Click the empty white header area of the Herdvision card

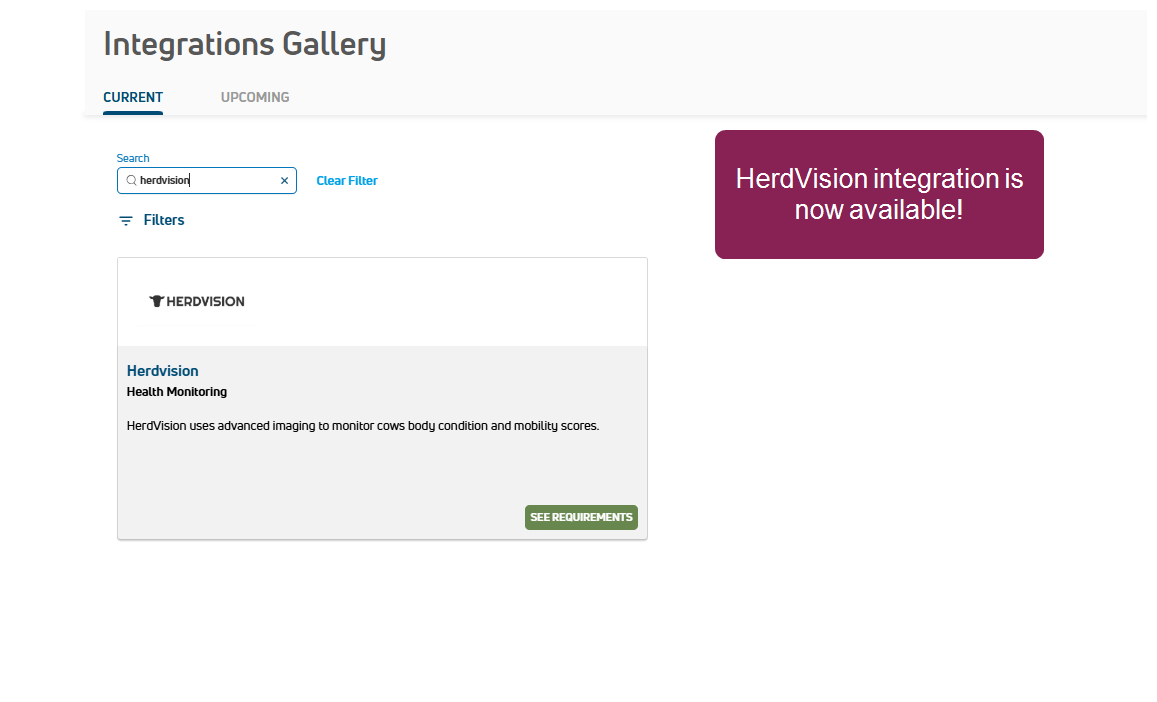click(450, 301)
